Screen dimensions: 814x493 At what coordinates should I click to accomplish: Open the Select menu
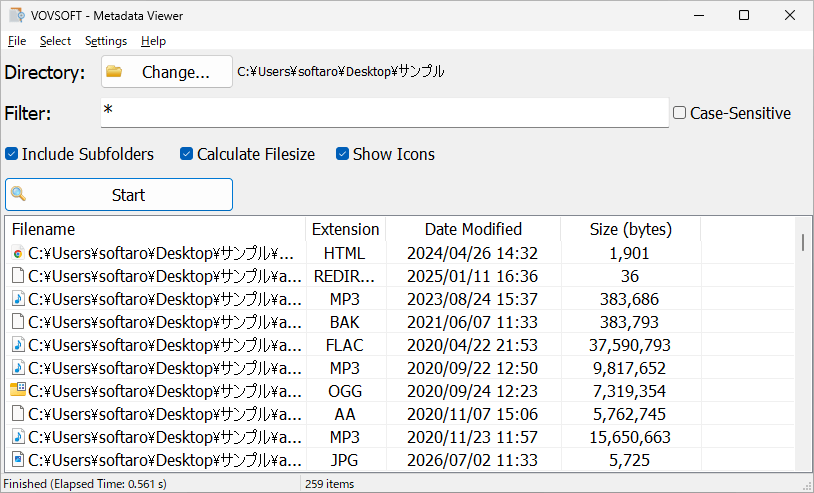(55, 41)
